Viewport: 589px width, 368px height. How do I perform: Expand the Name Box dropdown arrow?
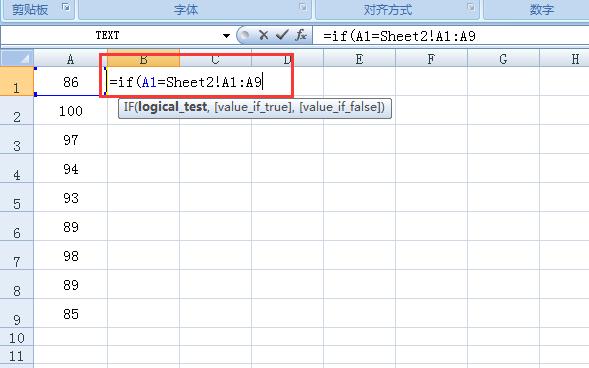pyautogui.click(x=226, y=36)
